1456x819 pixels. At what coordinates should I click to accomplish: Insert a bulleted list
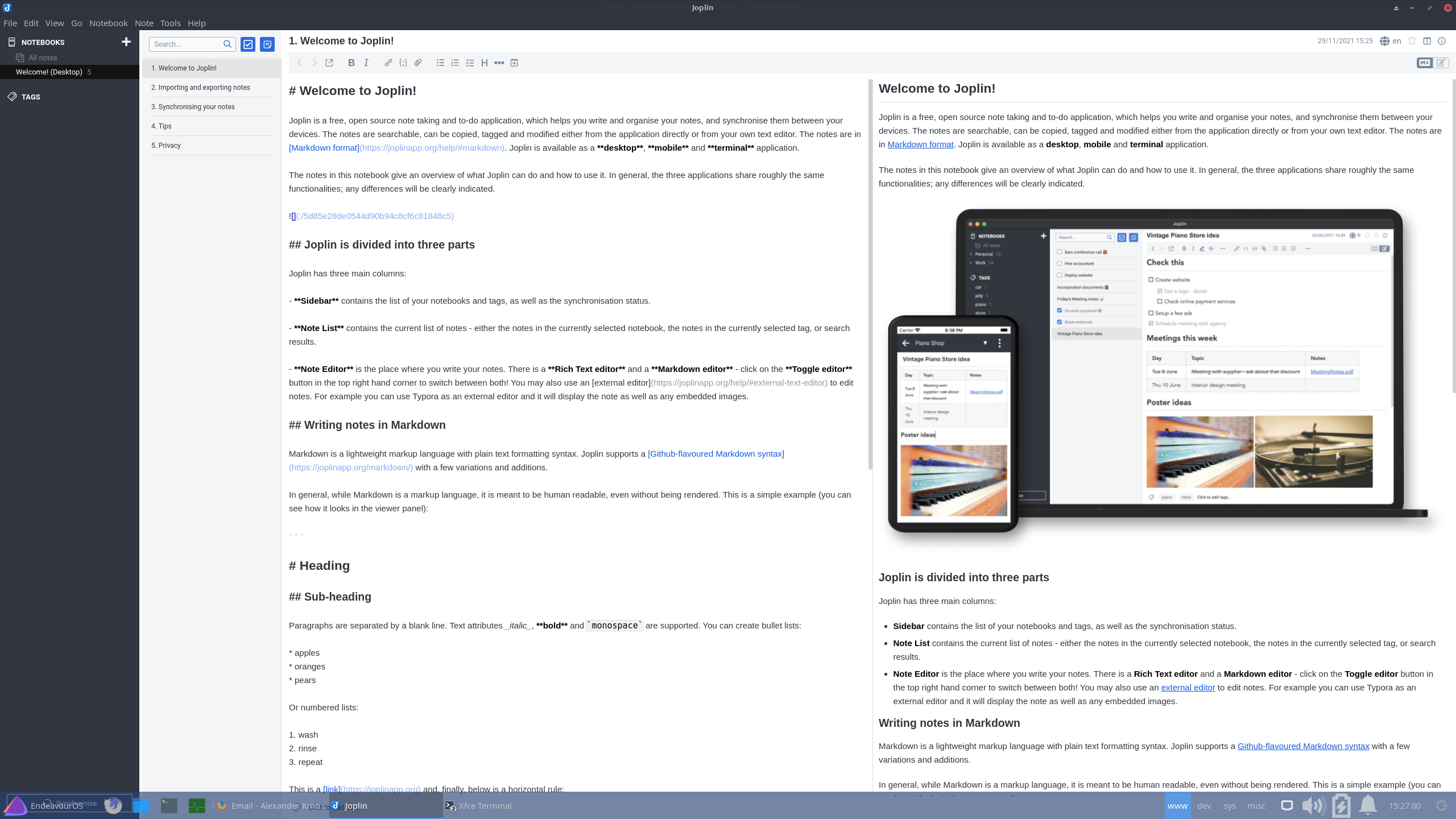click(440, 63)
